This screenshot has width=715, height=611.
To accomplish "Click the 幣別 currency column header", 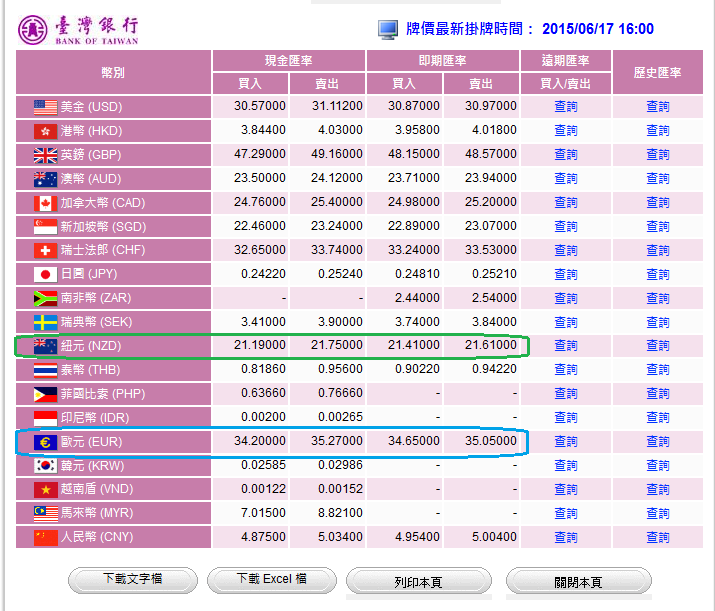I will click(x=113, y=72).
